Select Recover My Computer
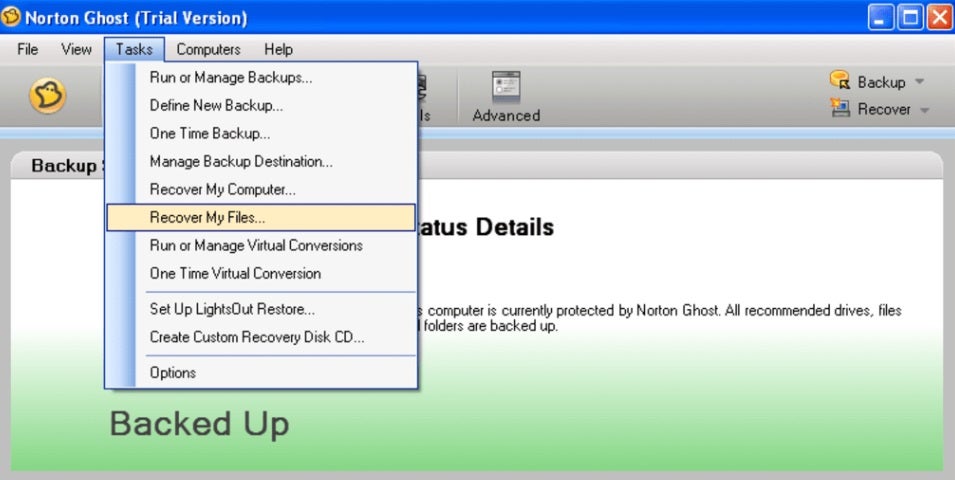 click(x=261, y=189)
